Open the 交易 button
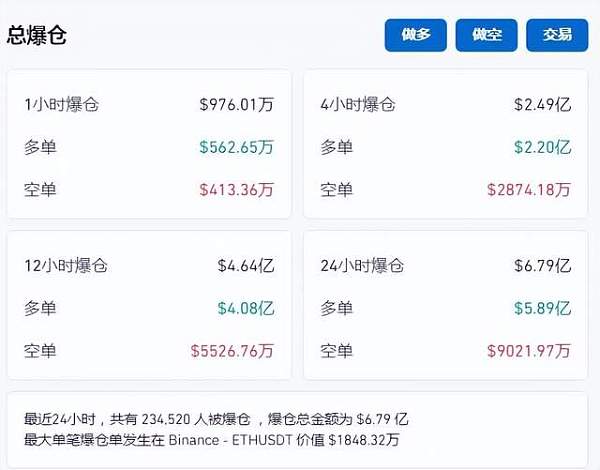This screenshot has width=600, height=470. [x=557, y=35]
